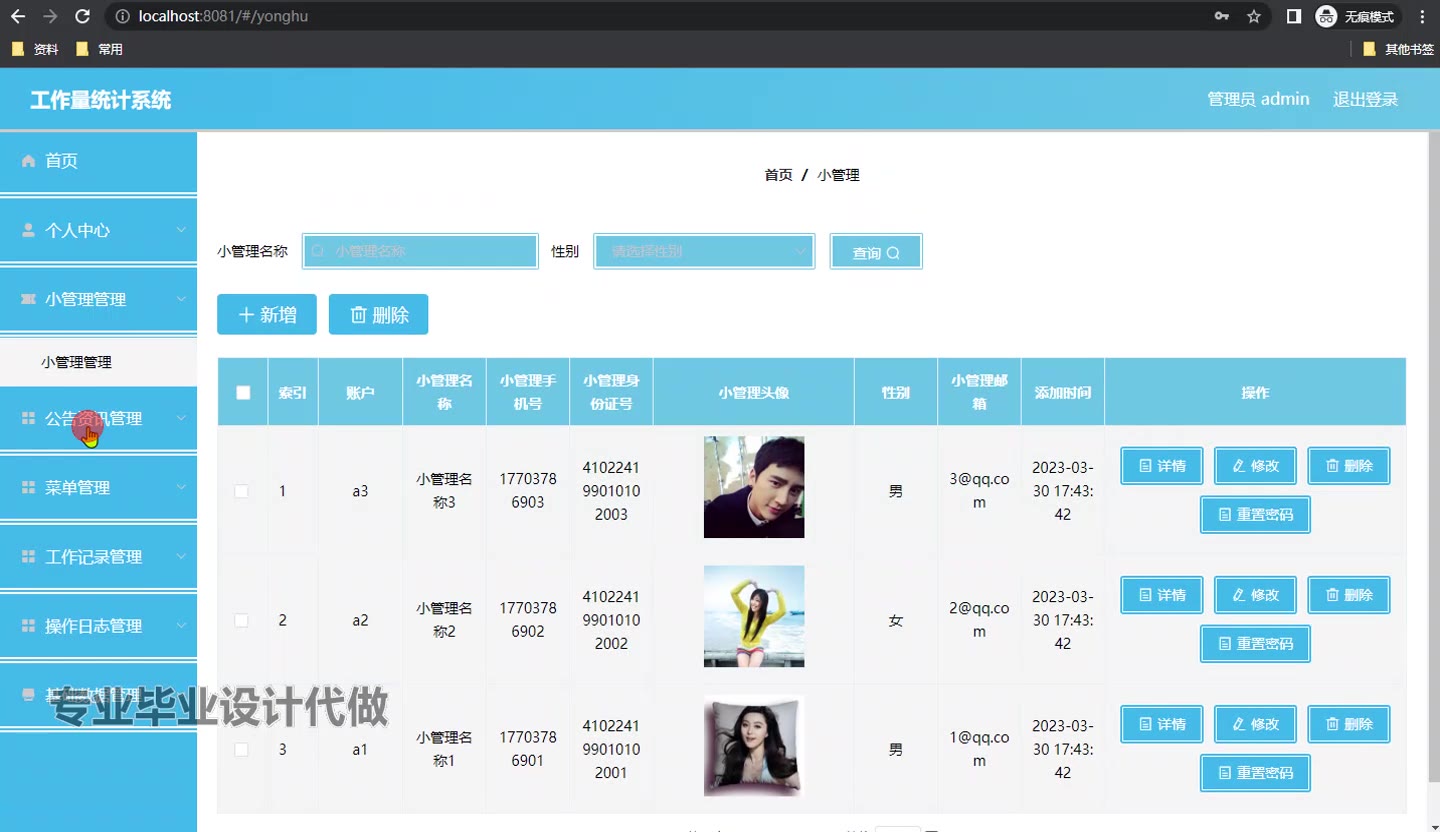View 详情 for account a3
The image size is (1440, 832).
pyautogui.click(x=1161, y=466)
